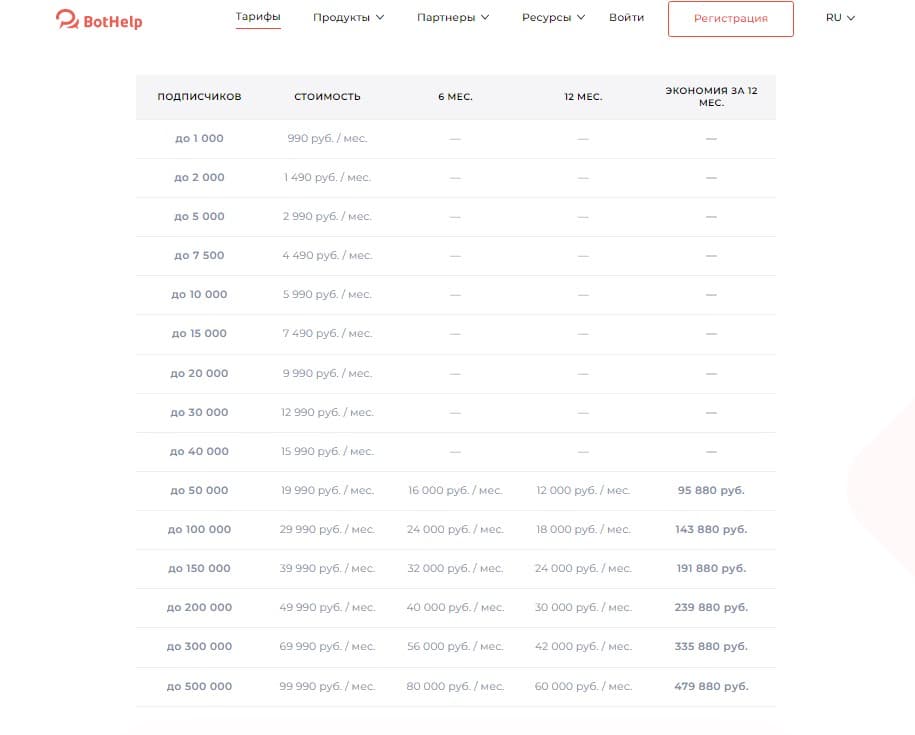Click the '4 490 руб. / мес.' price
This screenshot has height=735, width=915.
(x=327, y=256)
